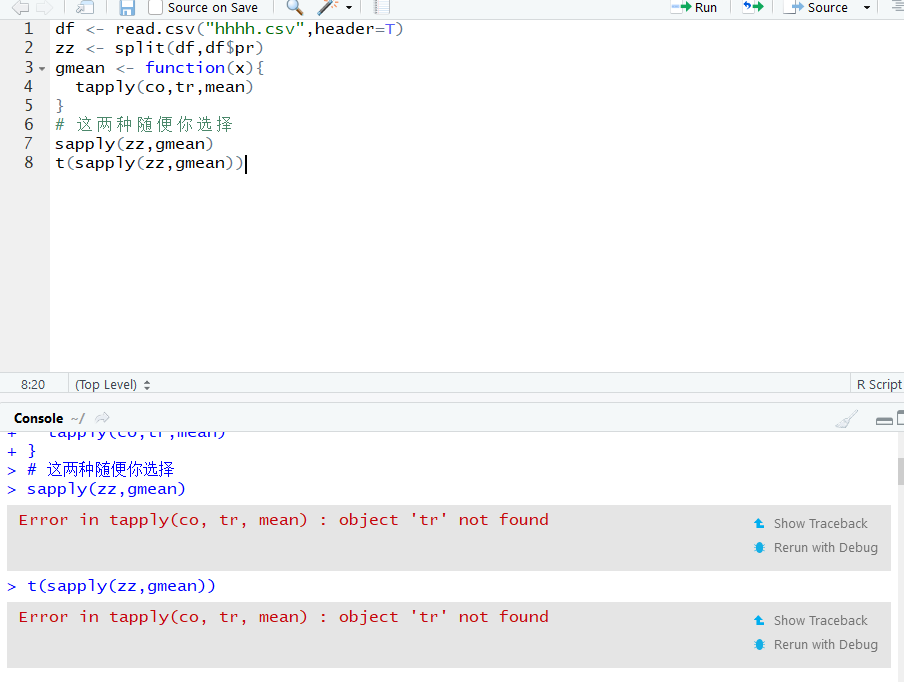Click the Re-run previous code icon
This screenshot has height=682, width=904.
(x=752, y=7)
